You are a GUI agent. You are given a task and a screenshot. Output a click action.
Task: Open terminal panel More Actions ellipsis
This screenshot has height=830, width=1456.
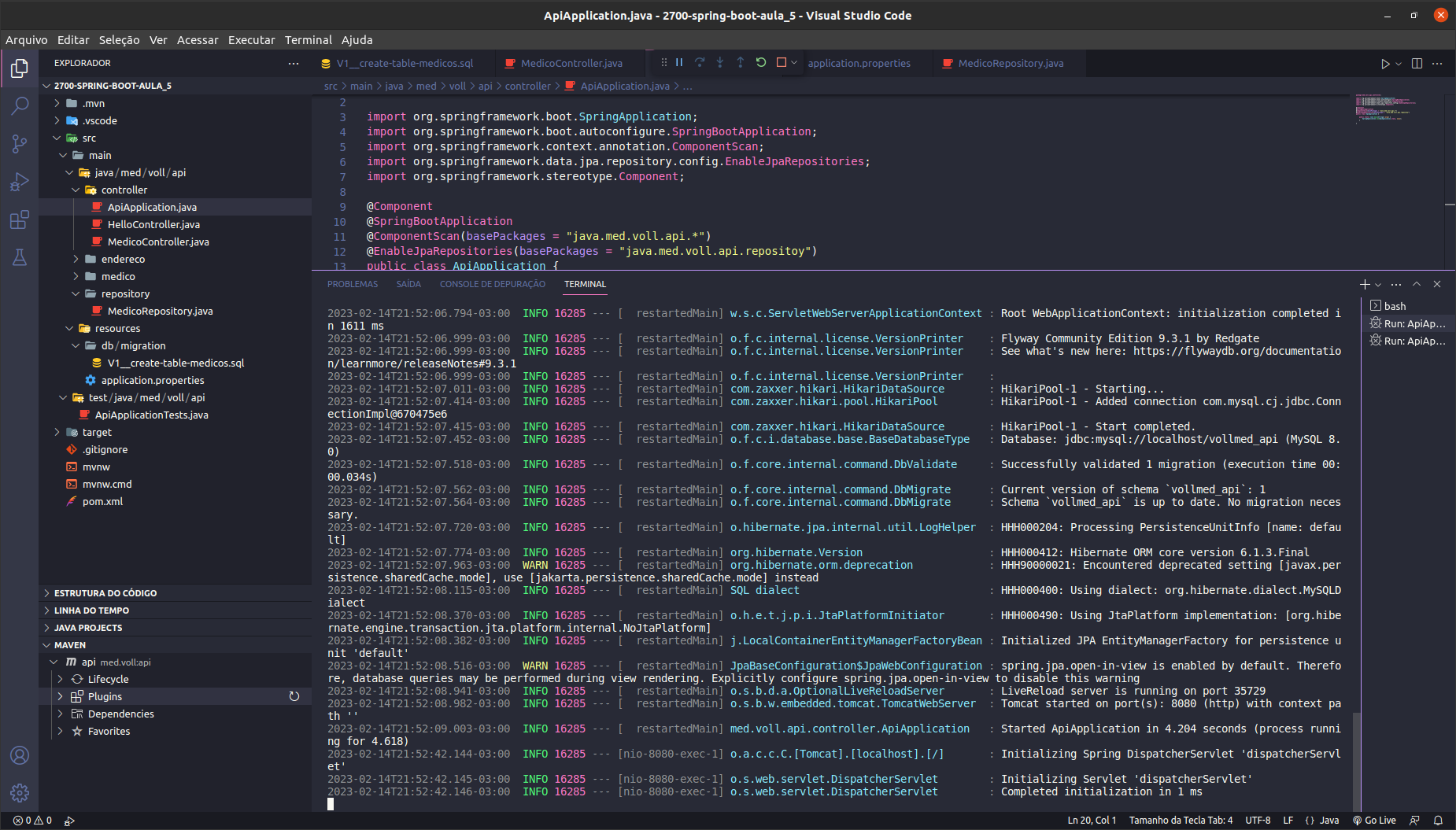(1396, 284)
